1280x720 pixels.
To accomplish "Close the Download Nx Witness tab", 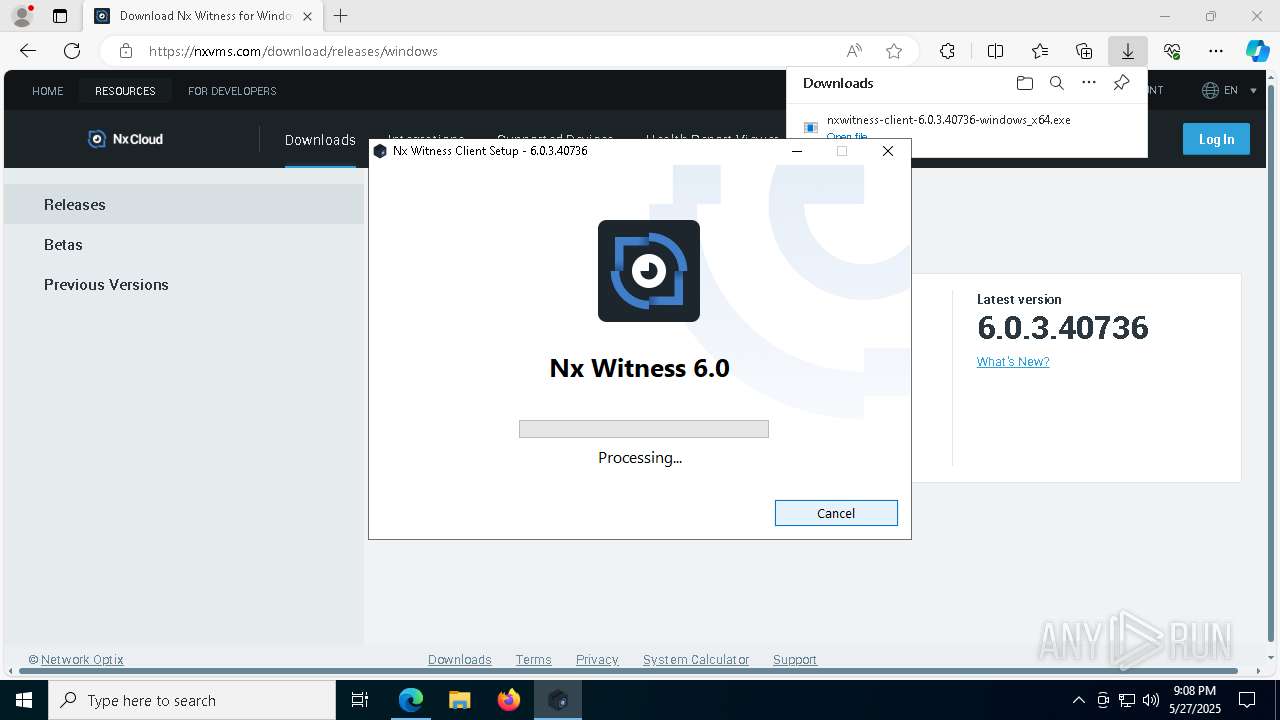I will (307, 16).
